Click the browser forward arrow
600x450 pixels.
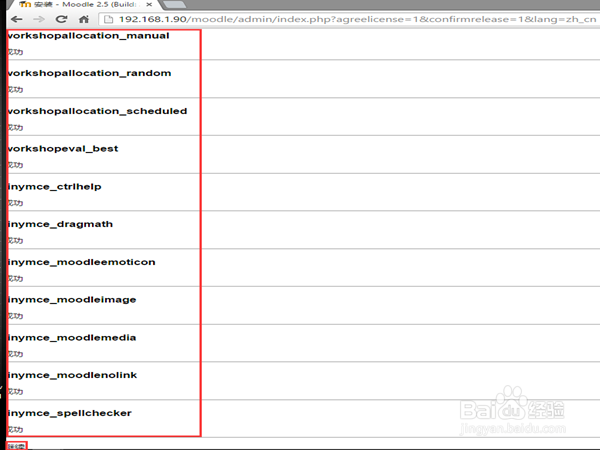click(39, 19)
